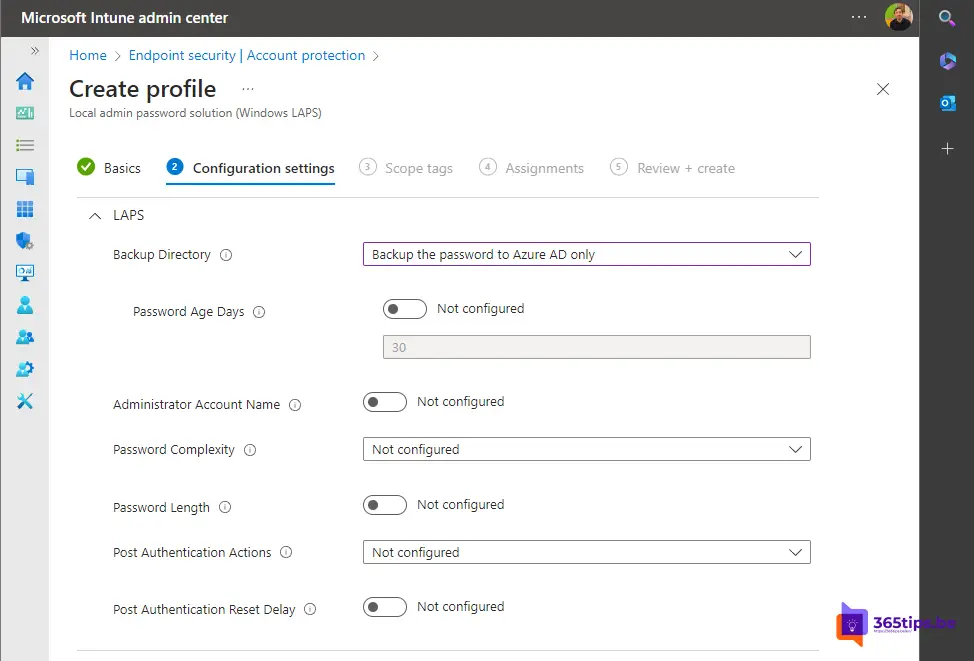Toggle Post Authentication Reset Delay setting
Image resolution: width=974 pixels, height=661 pixels.
pos(385,607)
